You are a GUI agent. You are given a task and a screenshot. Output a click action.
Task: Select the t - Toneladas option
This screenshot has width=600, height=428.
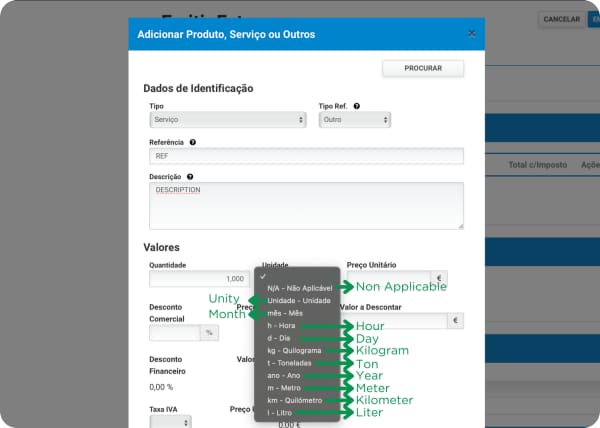click(x=297, y=363)
